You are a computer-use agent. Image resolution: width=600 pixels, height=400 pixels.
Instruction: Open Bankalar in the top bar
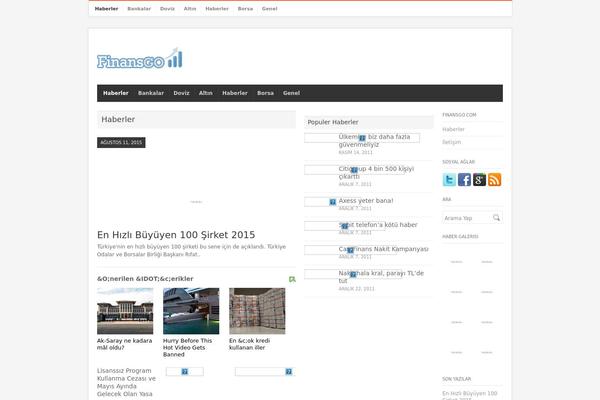[x=139, y=8]
